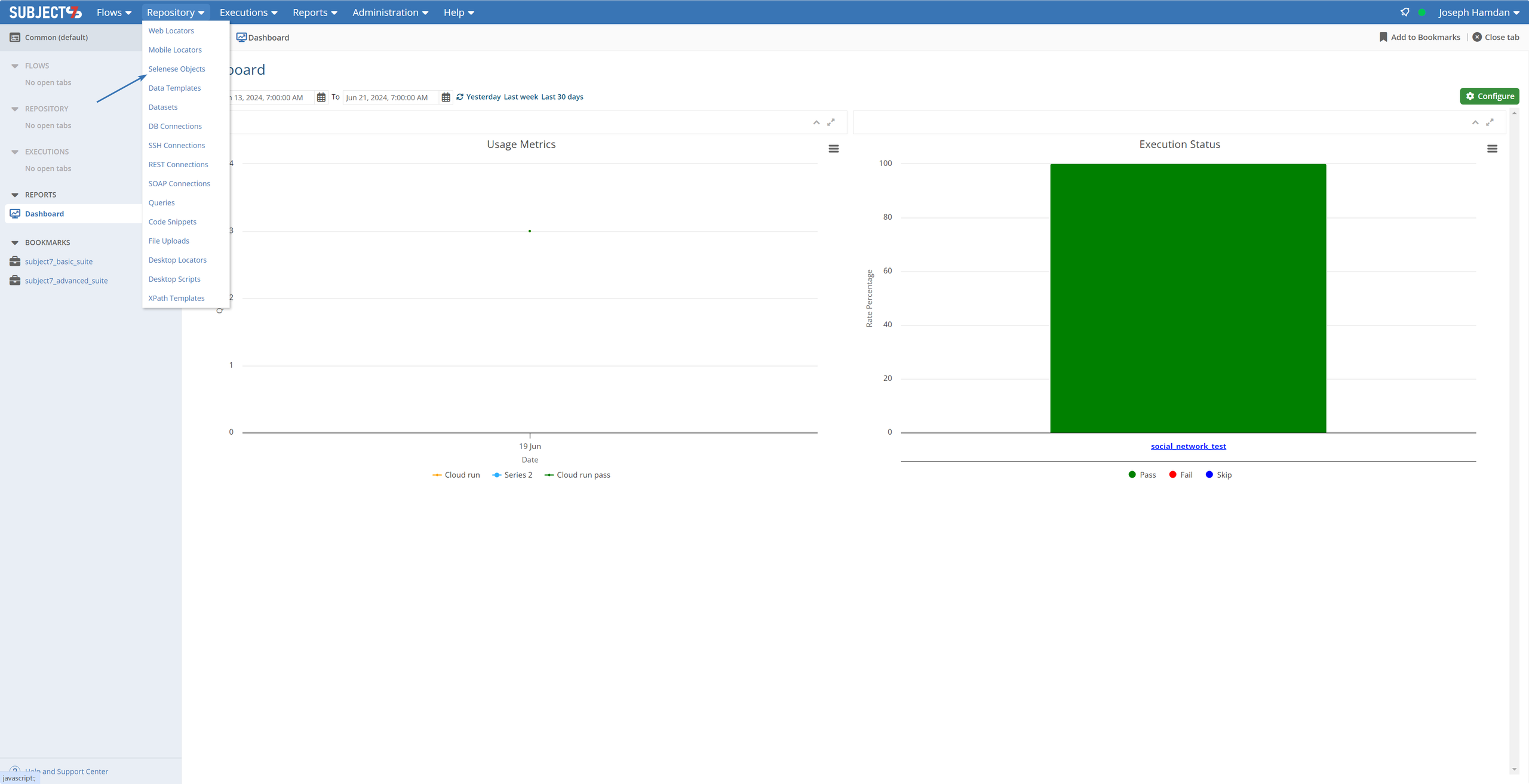
Task: Click the pin icon in top bar
Action: pos(1405,13)
